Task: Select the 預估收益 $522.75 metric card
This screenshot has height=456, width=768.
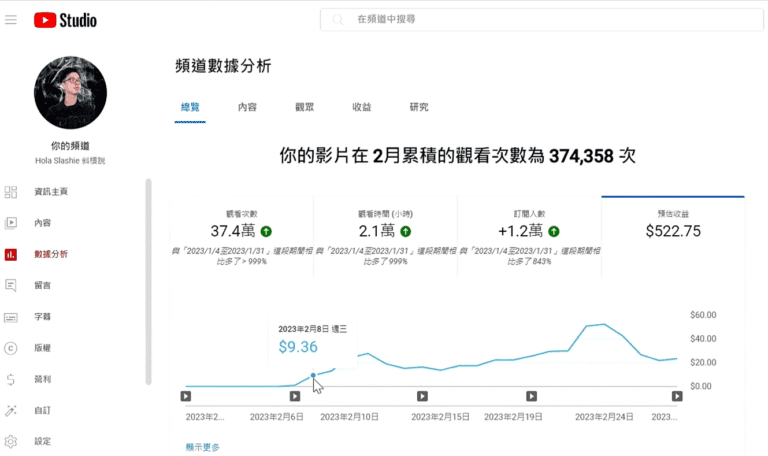Action: pyautogui.click(x=673, y=237)
